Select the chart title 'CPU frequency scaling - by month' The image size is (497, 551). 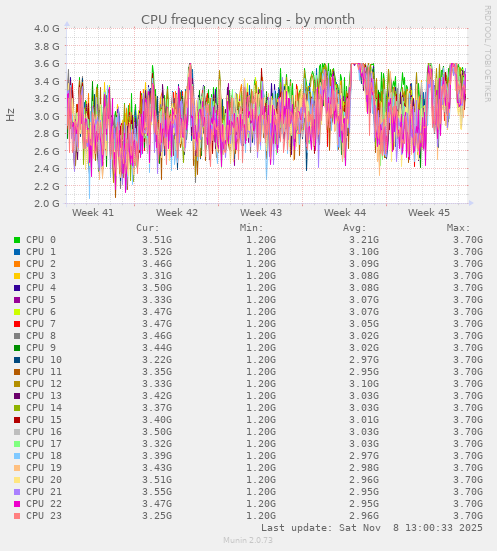tap(248, 20)
